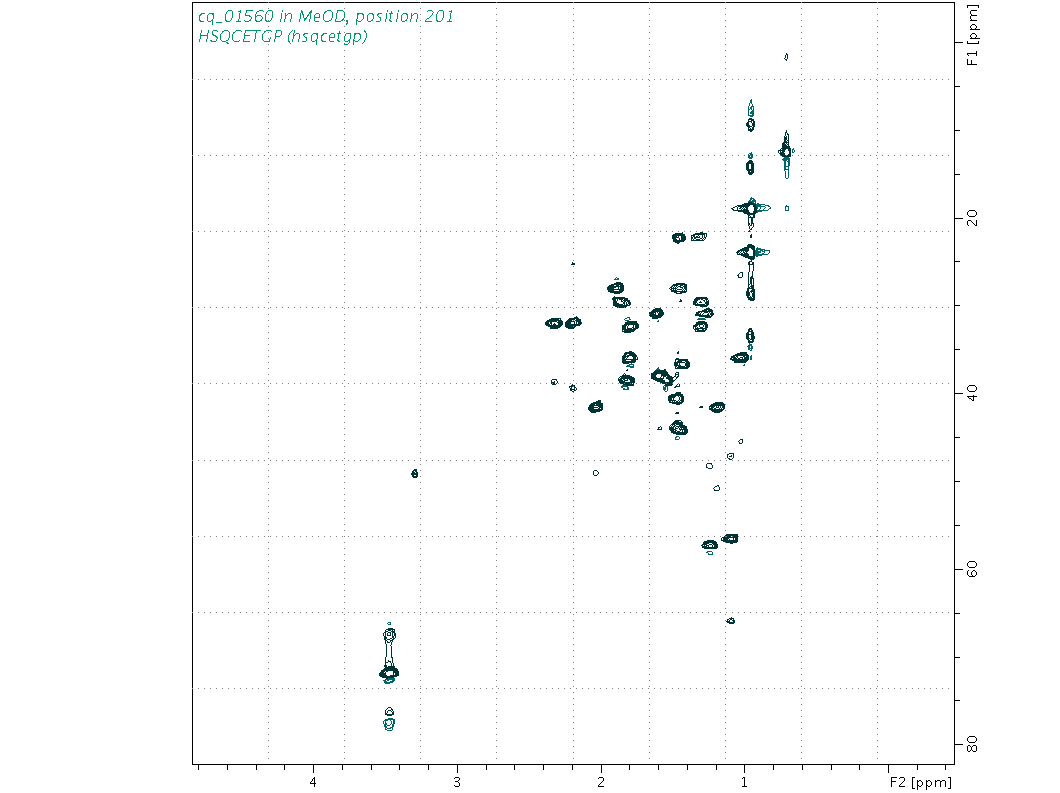Click the '1' tick label on the F2 axis
This screenshot has height=793, width=1060.
[744, 782]
